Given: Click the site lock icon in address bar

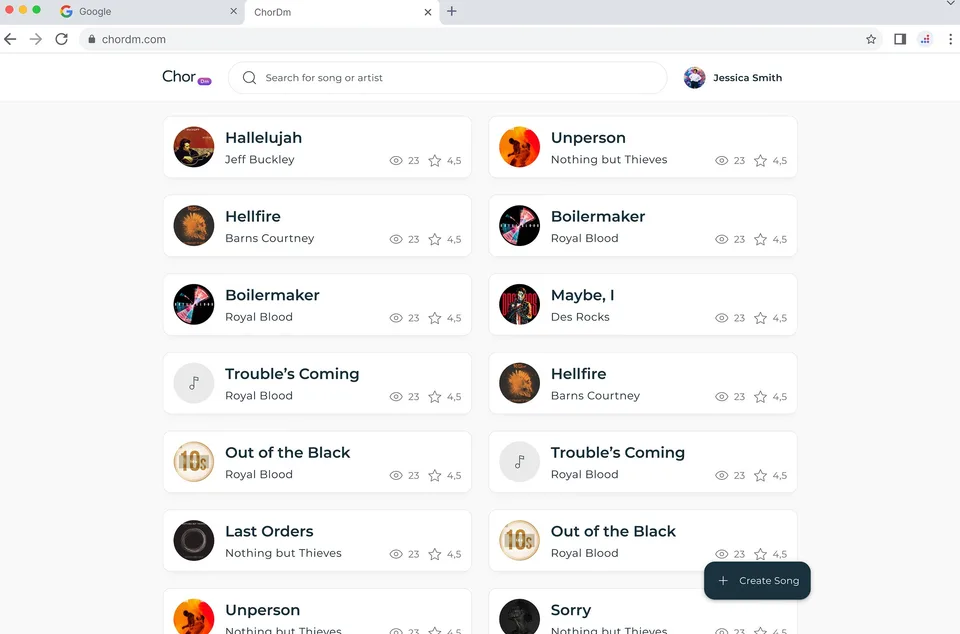Looking at the screenshot, I should click(92, 39).
